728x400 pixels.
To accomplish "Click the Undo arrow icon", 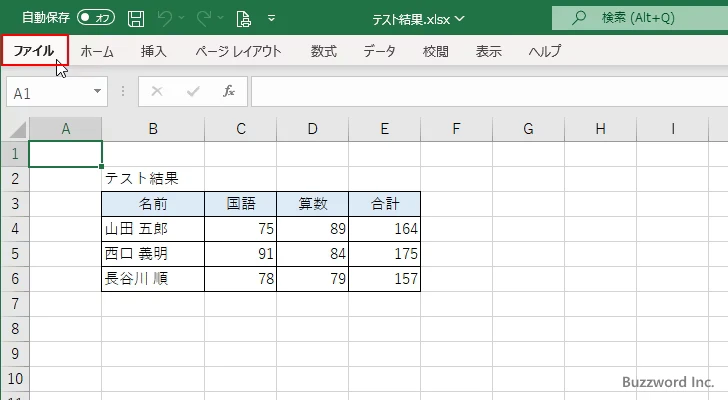I will coord(166,18).
